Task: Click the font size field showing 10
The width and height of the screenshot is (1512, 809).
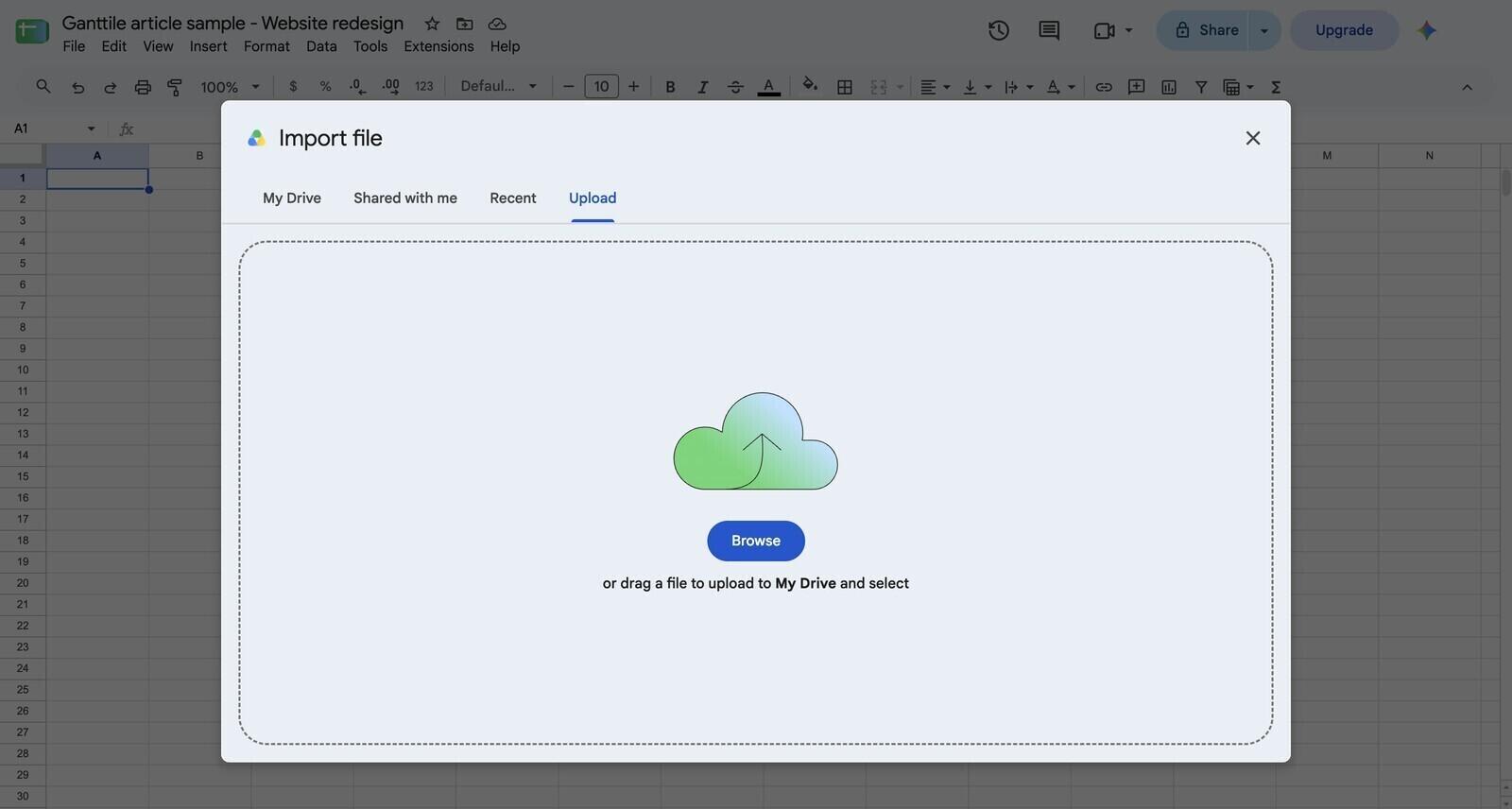Action: [601, 86]
